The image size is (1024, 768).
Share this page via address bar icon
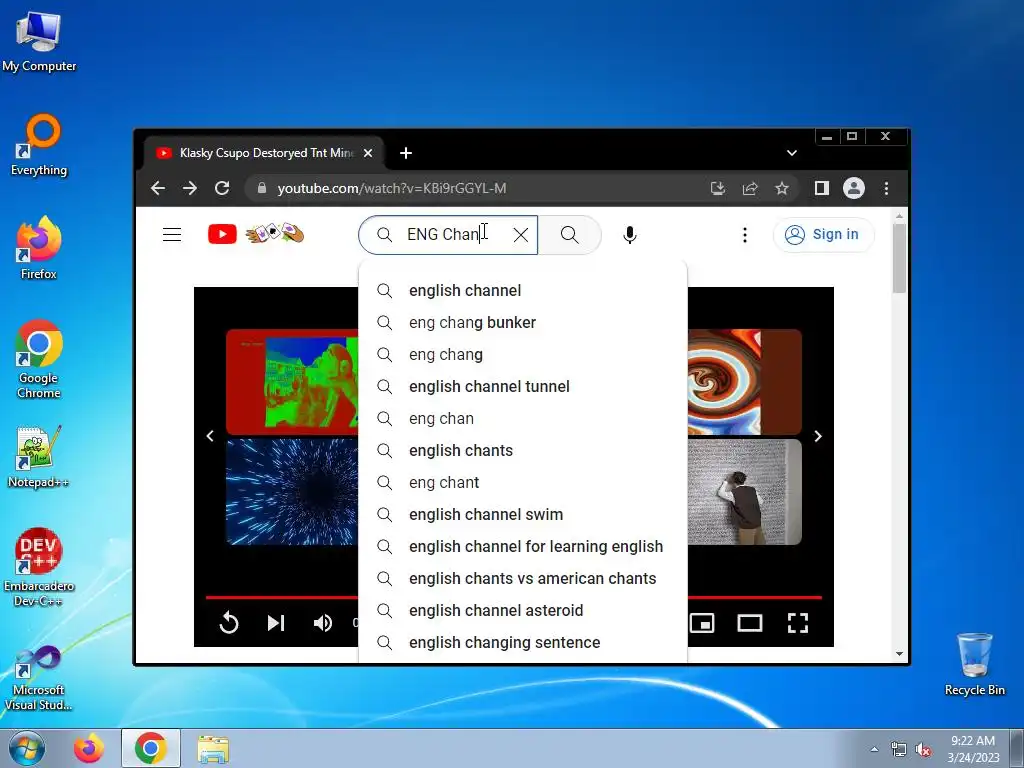click(750, 189)
